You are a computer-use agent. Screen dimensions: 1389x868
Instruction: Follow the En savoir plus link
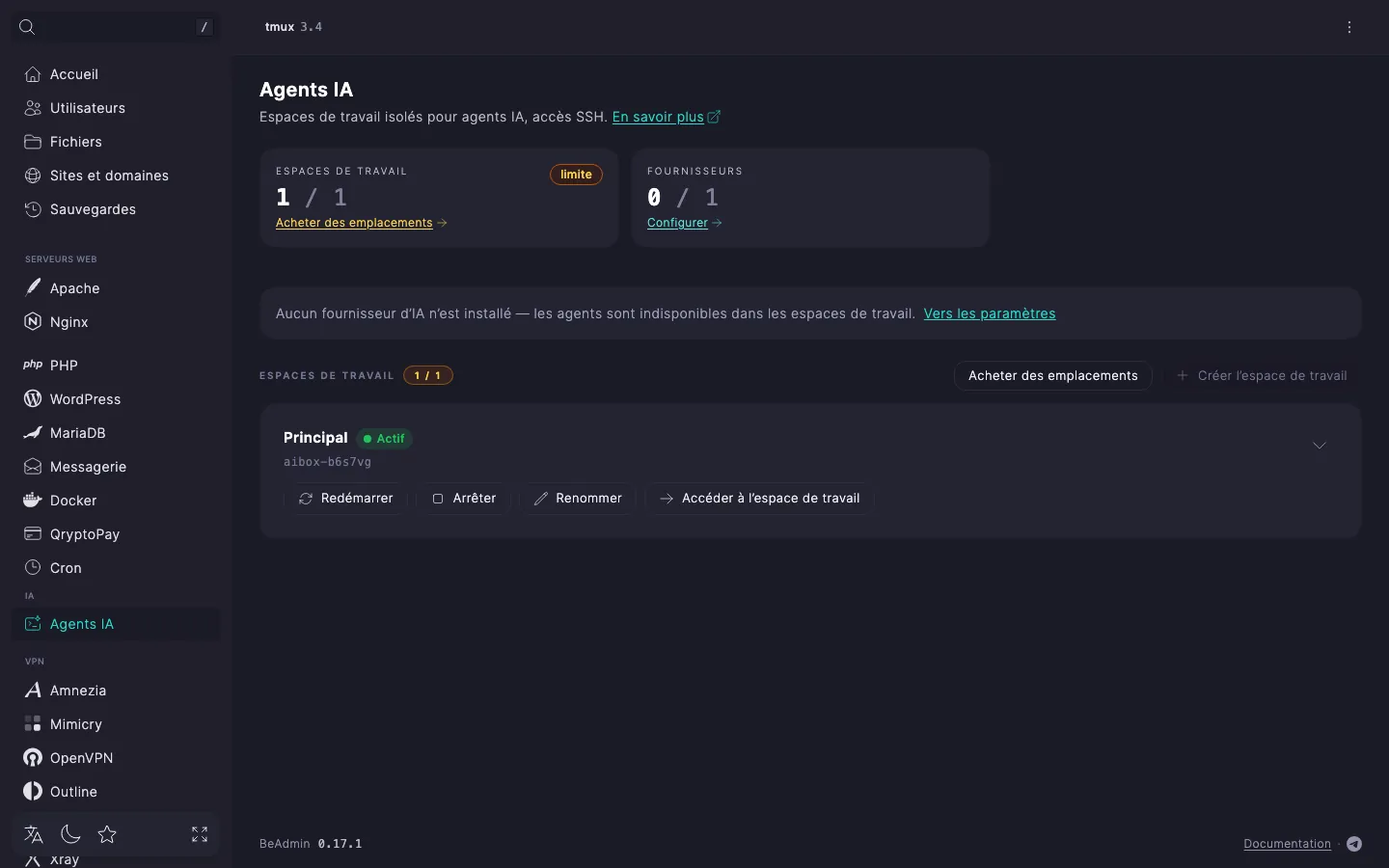pyautogui.click(x=667, y=117)
